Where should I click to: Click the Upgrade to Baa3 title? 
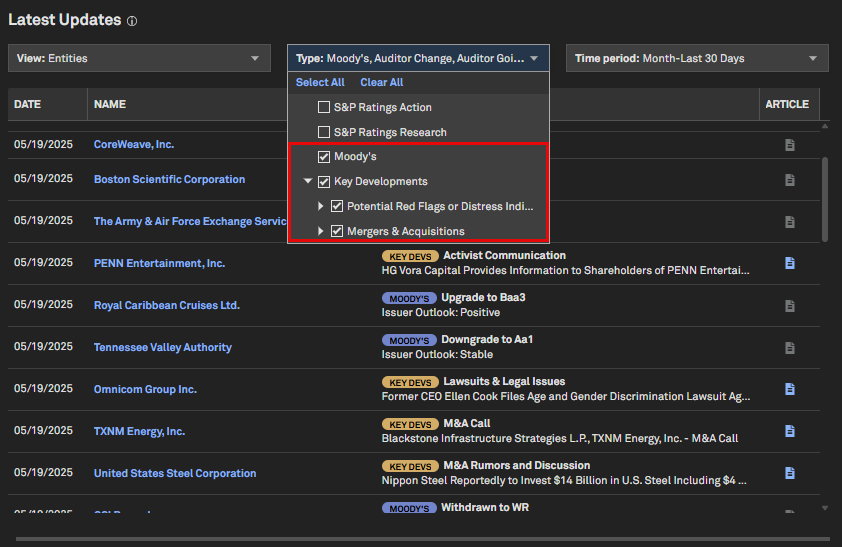483,297
